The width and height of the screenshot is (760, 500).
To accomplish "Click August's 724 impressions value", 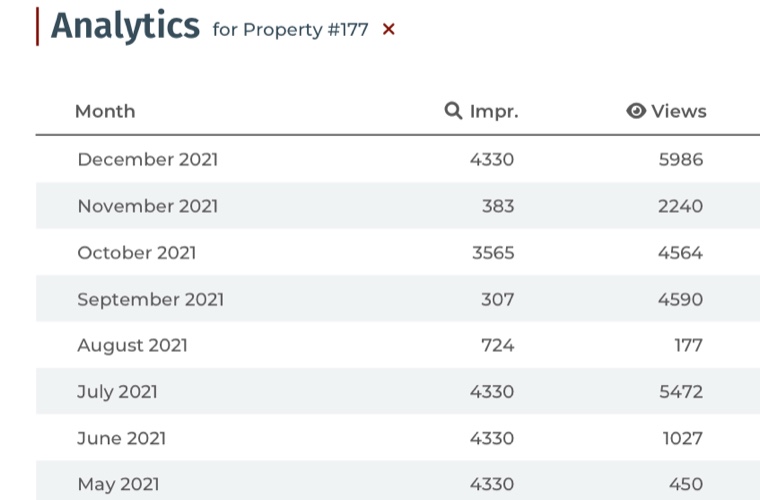I will [497, 345].
